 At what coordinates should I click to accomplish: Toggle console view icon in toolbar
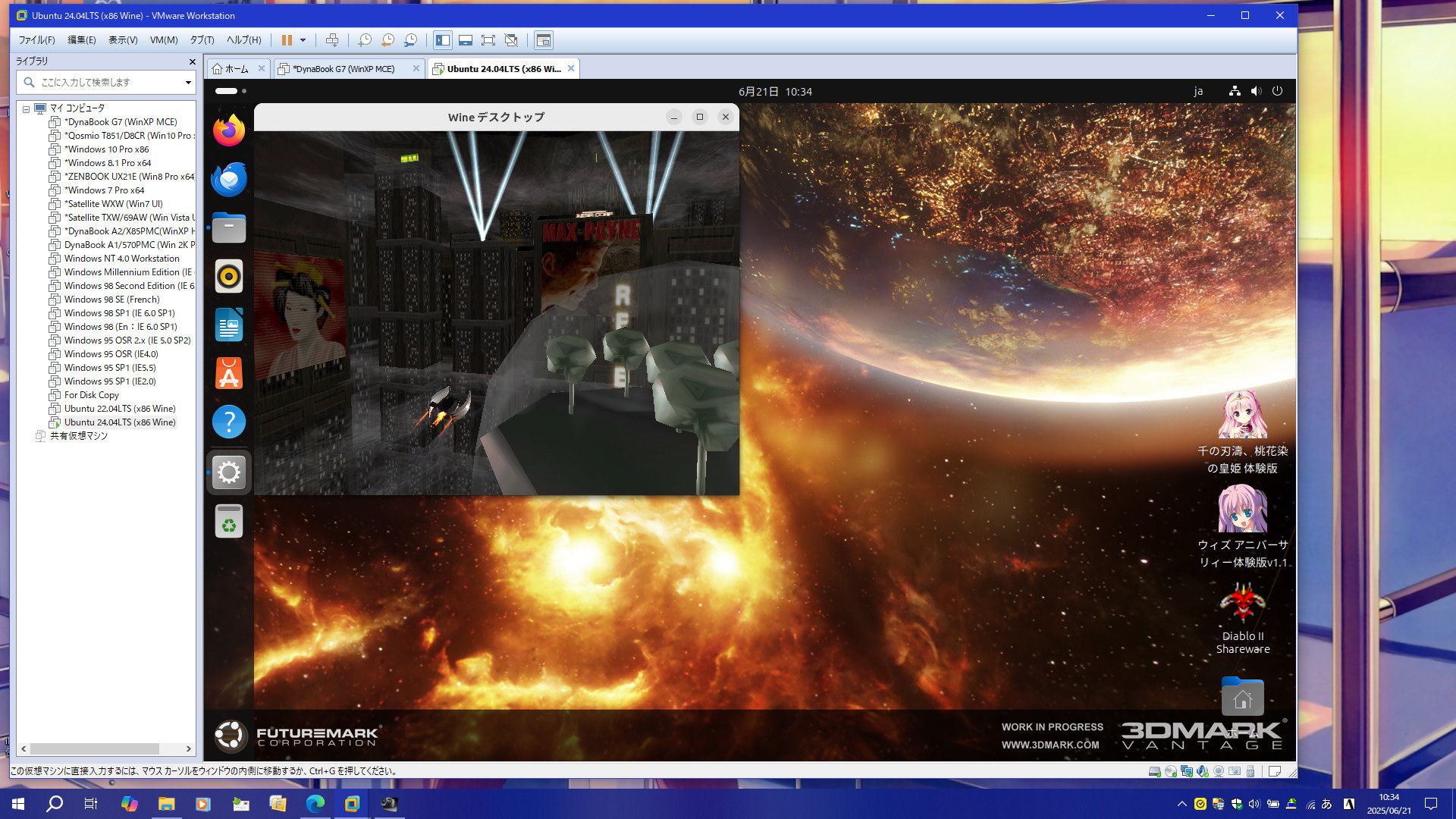point(544,40)
